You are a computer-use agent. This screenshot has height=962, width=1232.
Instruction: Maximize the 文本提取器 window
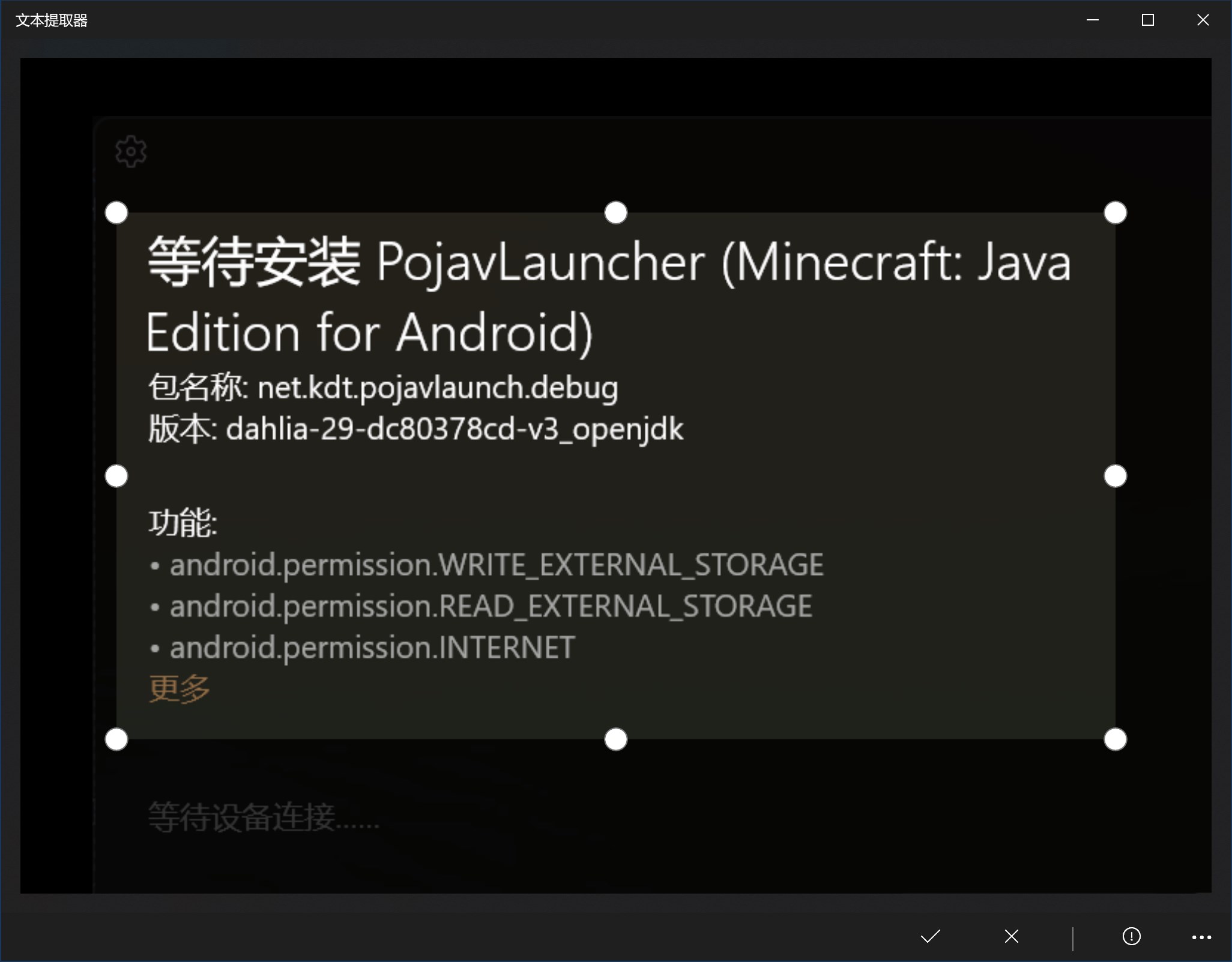click(x=1148, y=20)
